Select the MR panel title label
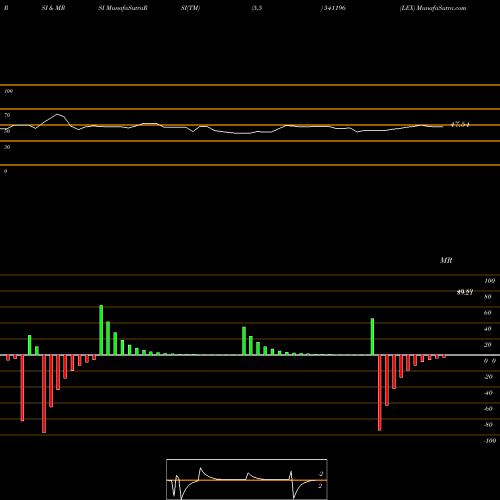Viewport: 500px width, 500px height. pos(446,260)
